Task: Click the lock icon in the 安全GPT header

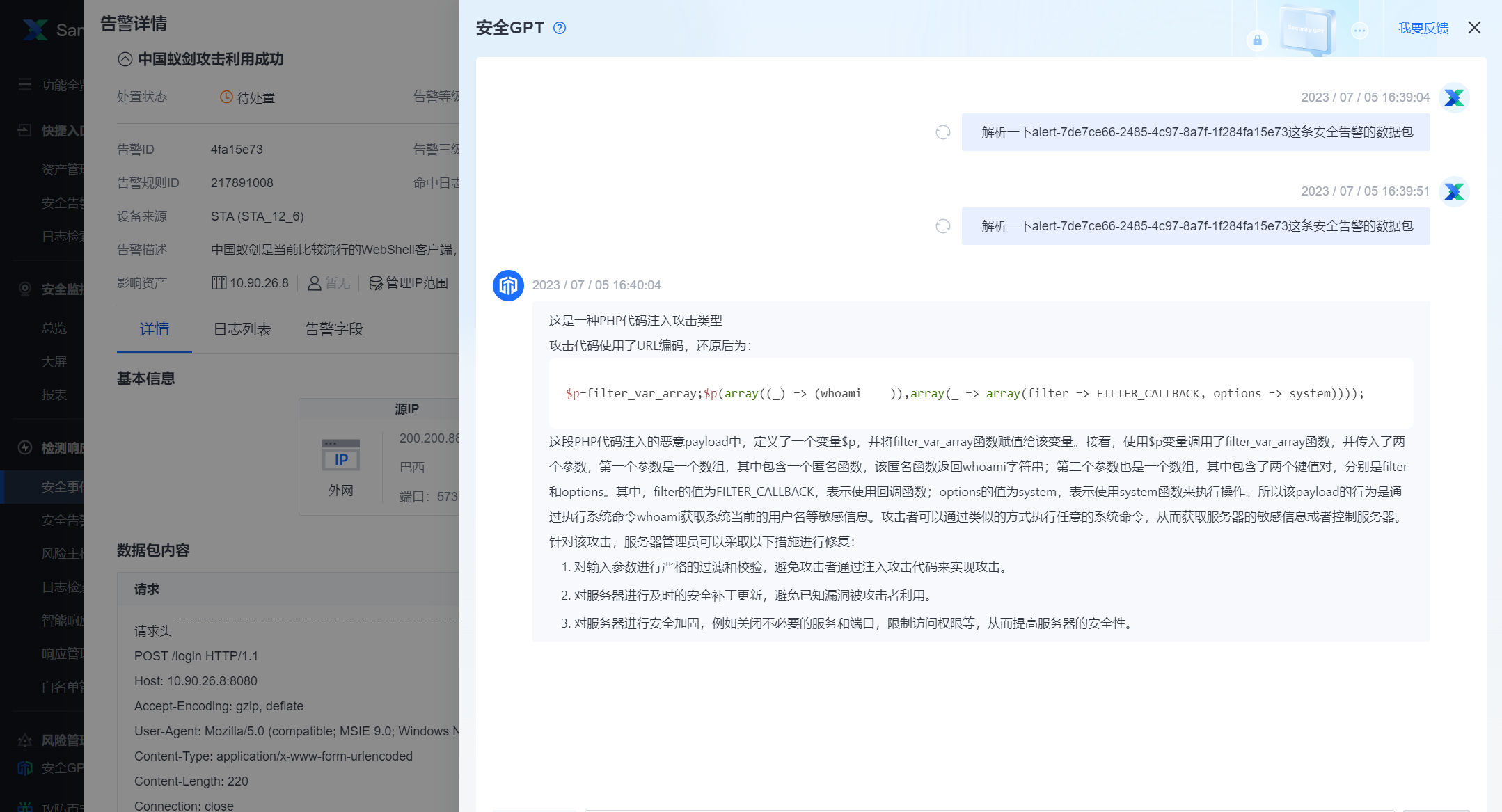Action: tap(1257, 41)
